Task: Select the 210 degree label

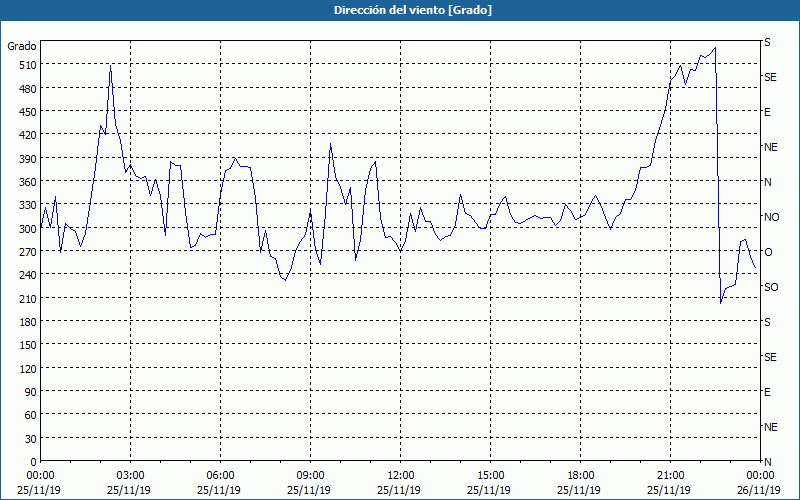Action: pos(28,298)
